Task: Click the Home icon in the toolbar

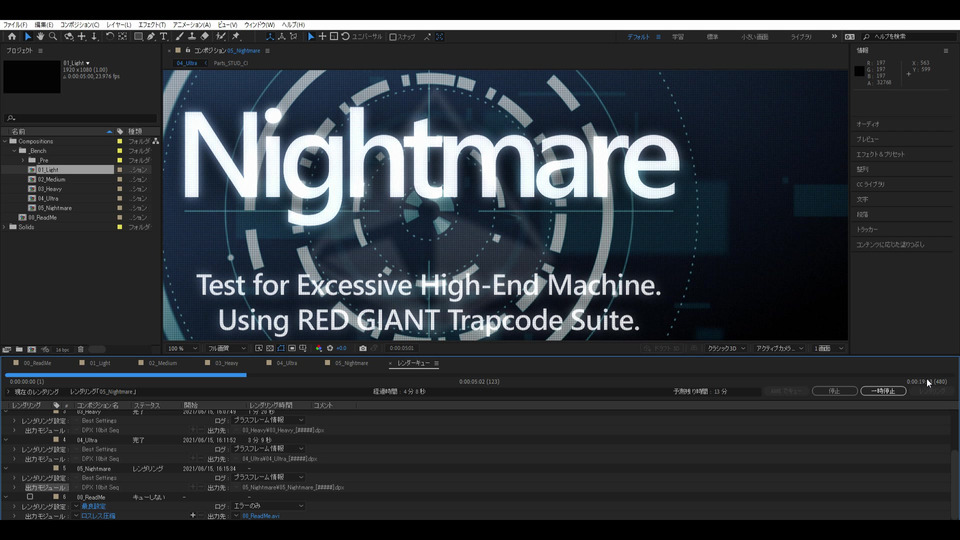Action: (x=12, y=37)
